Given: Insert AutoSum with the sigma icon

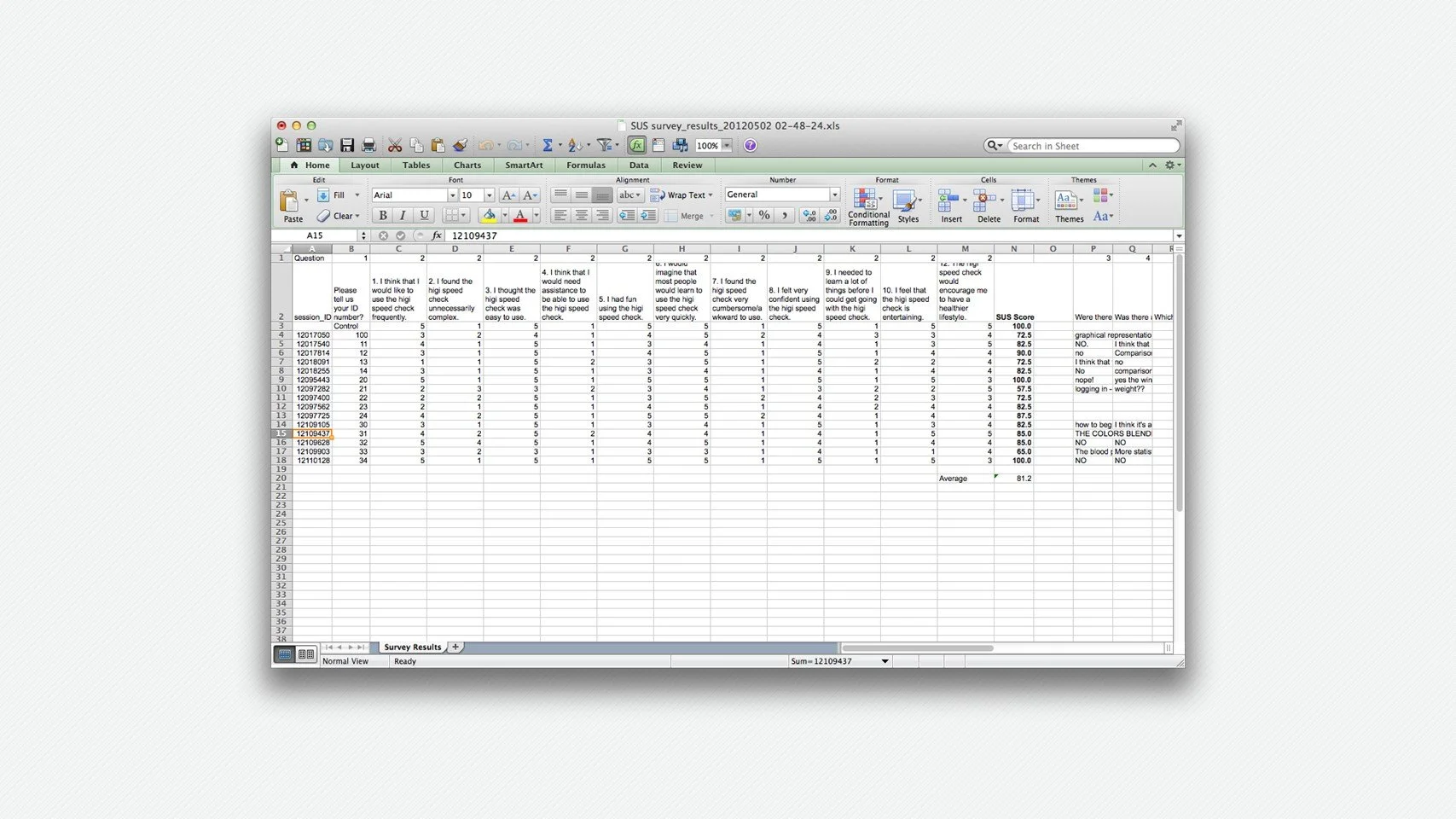Looking at the screenshot, I should click(548, 145).
